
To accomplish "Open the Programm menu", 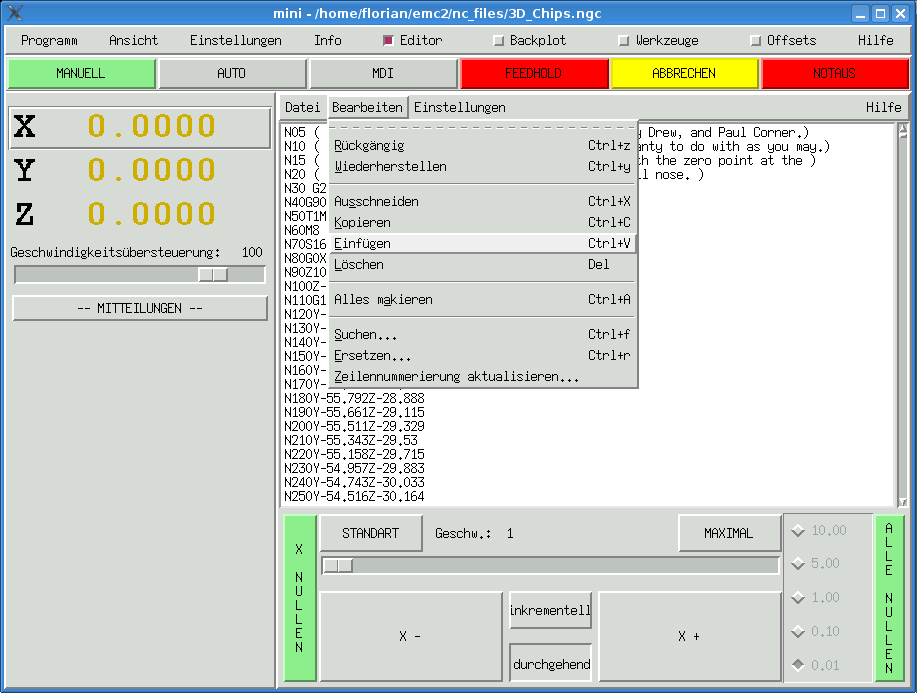I will tap(49, 41).
